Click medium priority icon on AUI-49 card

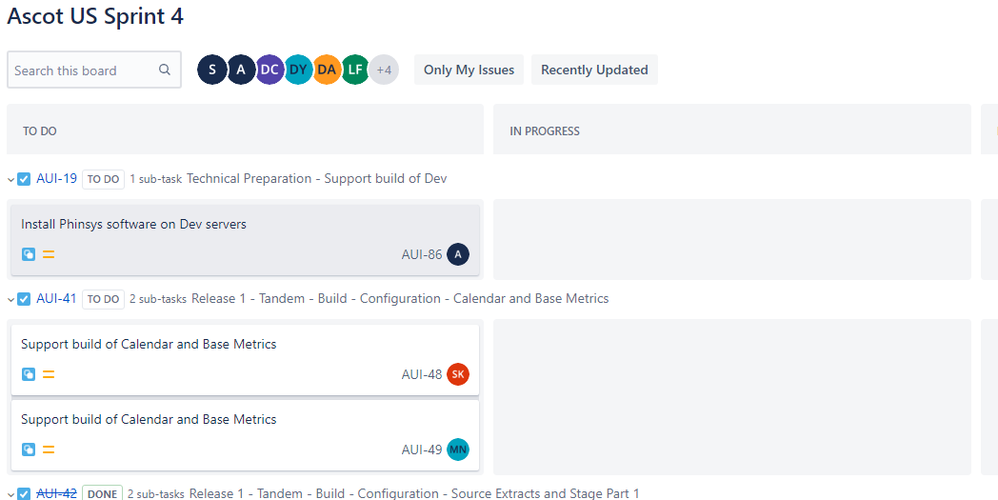(48, 450)
